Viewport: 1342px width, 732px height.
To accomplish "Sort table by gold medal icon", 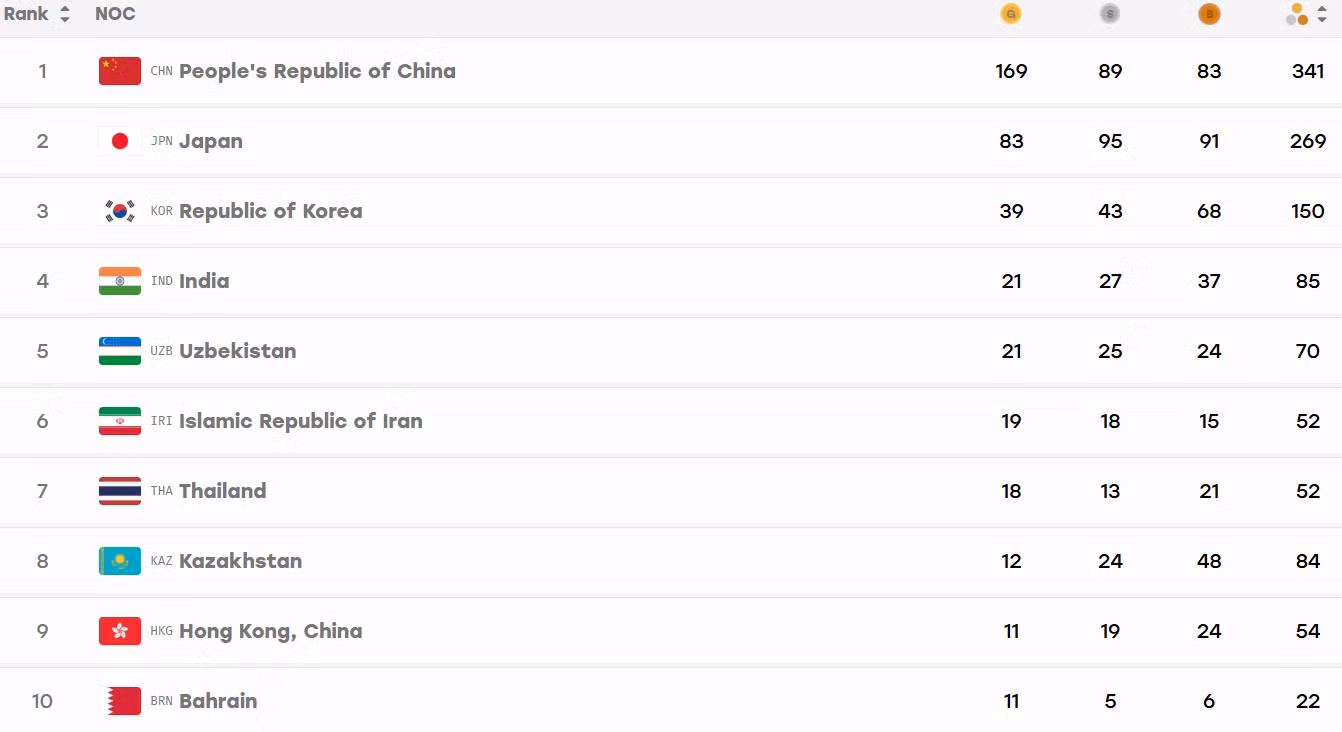I will [1011, 14].
